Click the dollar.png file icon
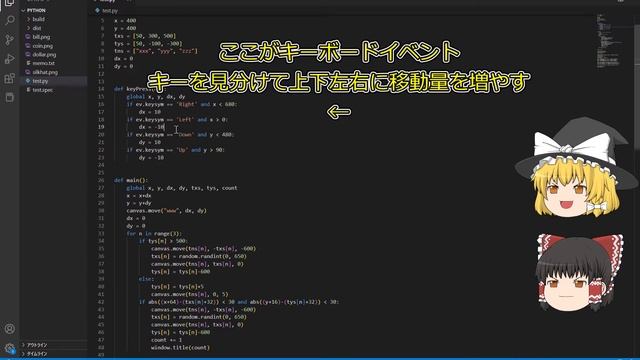The image size is (640, 360). pos(28,54)
